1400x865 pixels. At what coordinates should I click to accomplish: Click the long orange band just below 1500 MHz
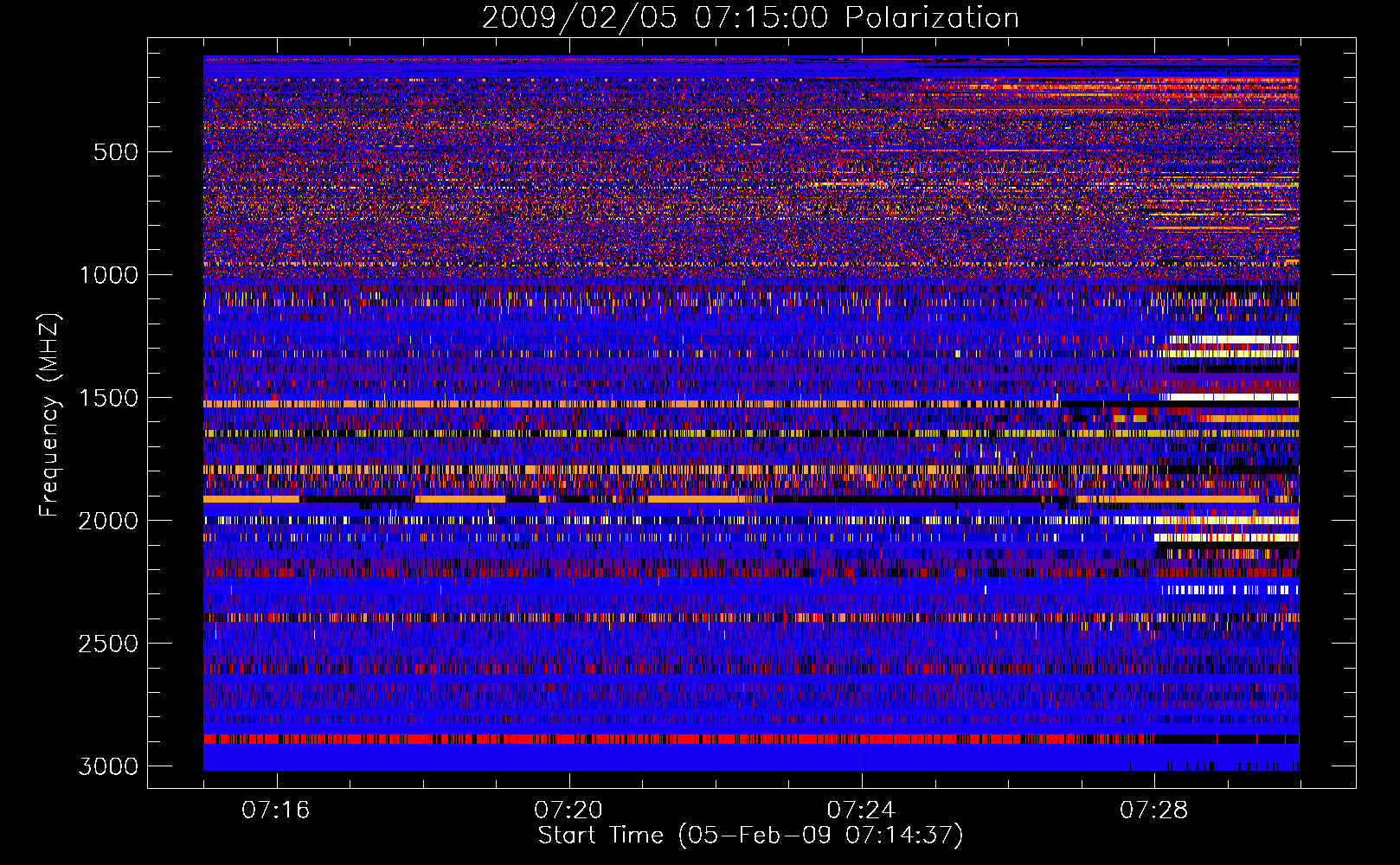tap(632, 404)
